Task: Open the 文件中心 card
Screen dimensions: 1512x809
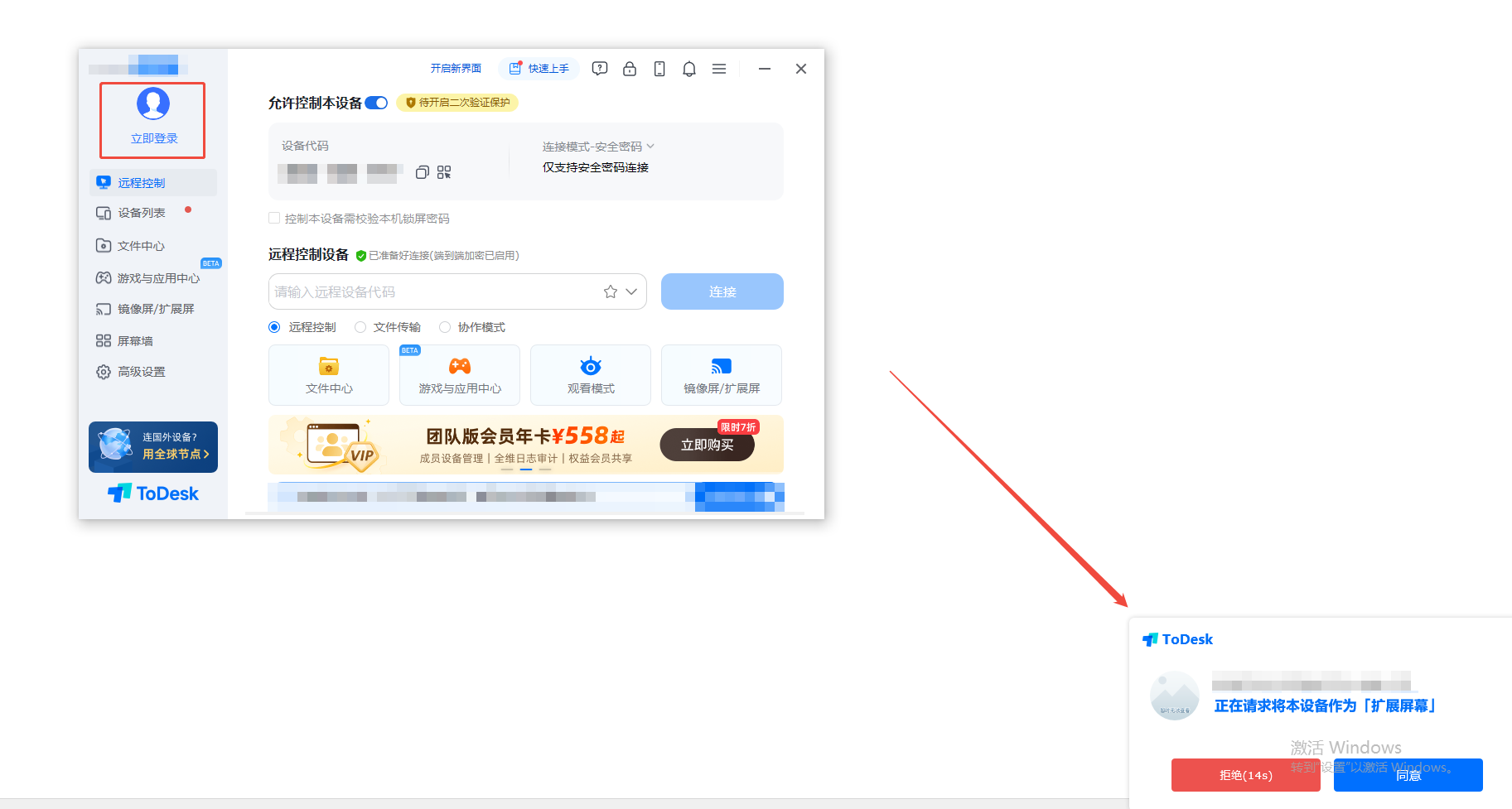Action: coord(329,375)
